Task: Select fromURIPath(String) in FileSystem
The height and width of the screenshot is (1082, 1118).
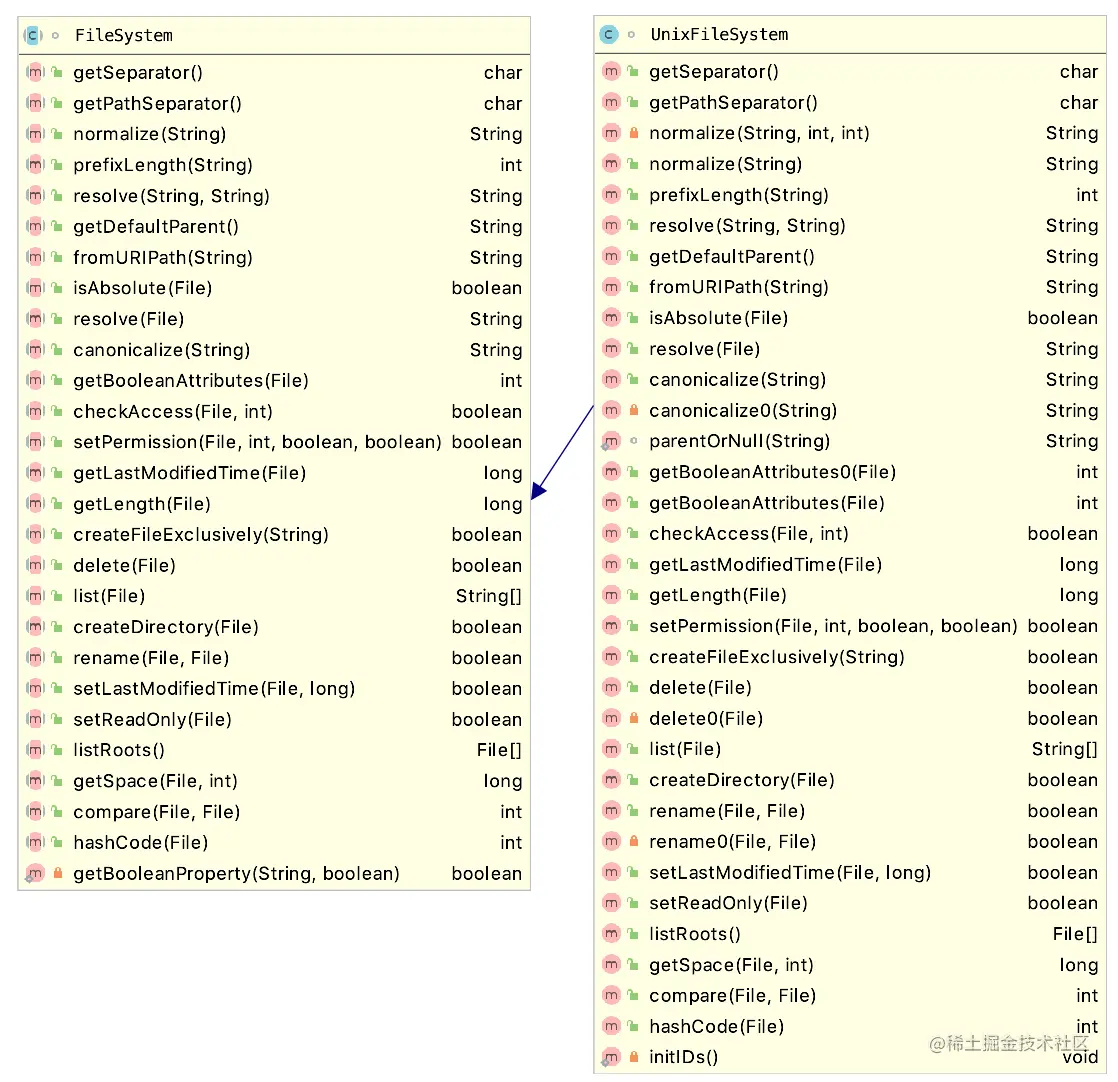Action: (163, 257)
